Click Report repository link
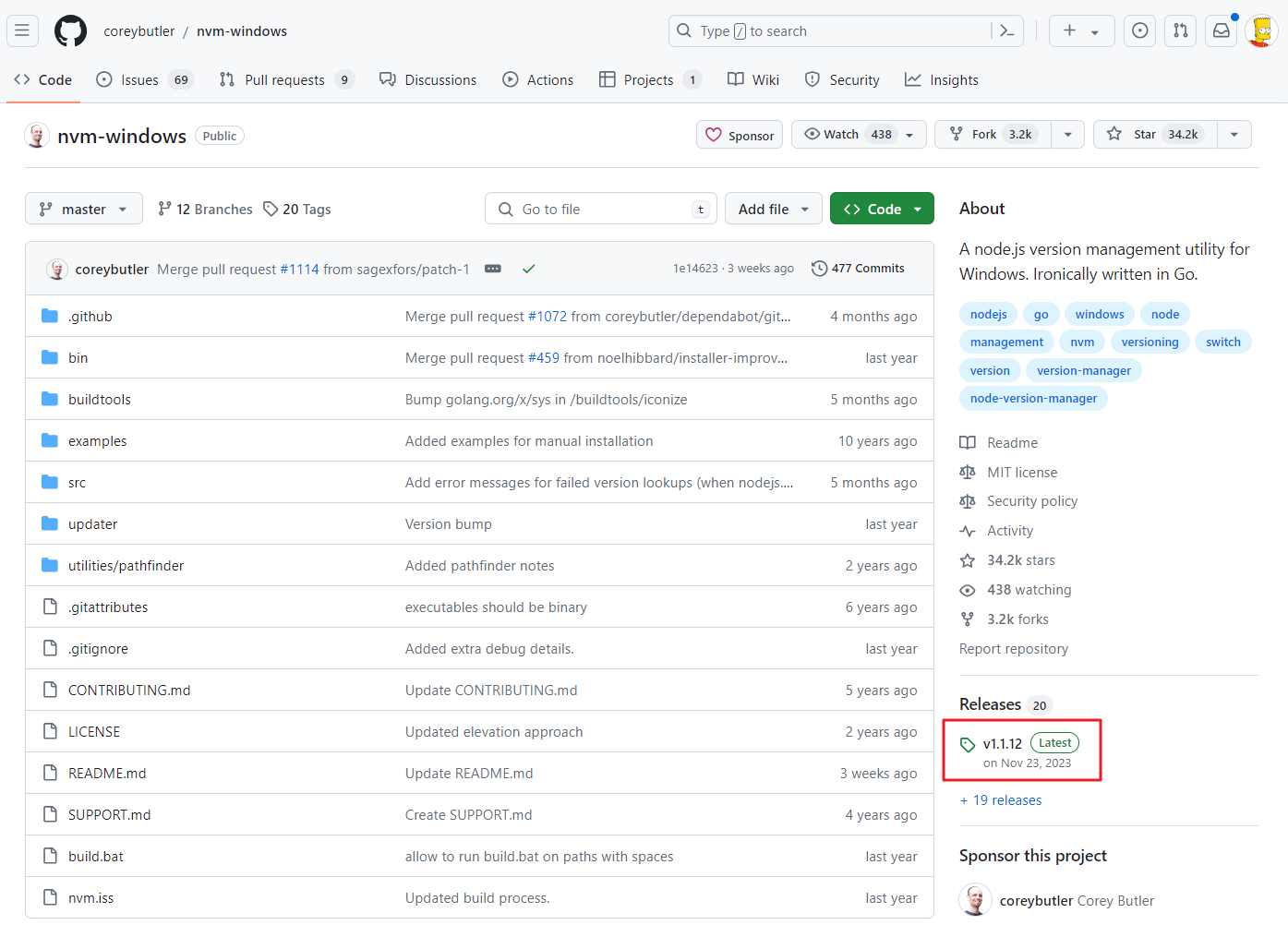1288x925 pixels. tap(1014, 649)
